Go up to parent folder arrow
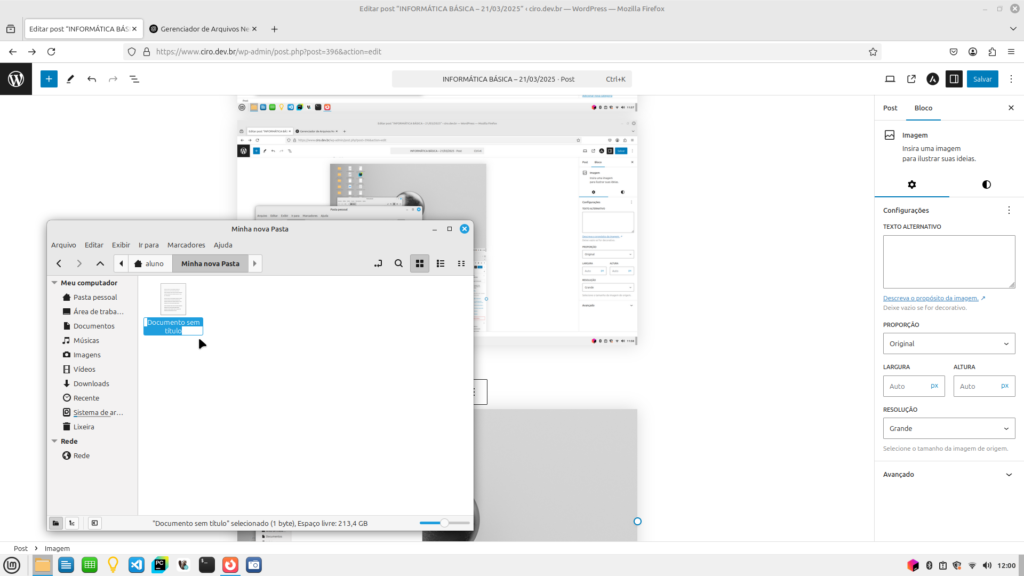This screenshot has height=576, width=1024. pyautogui.click(x=100, y=263)
